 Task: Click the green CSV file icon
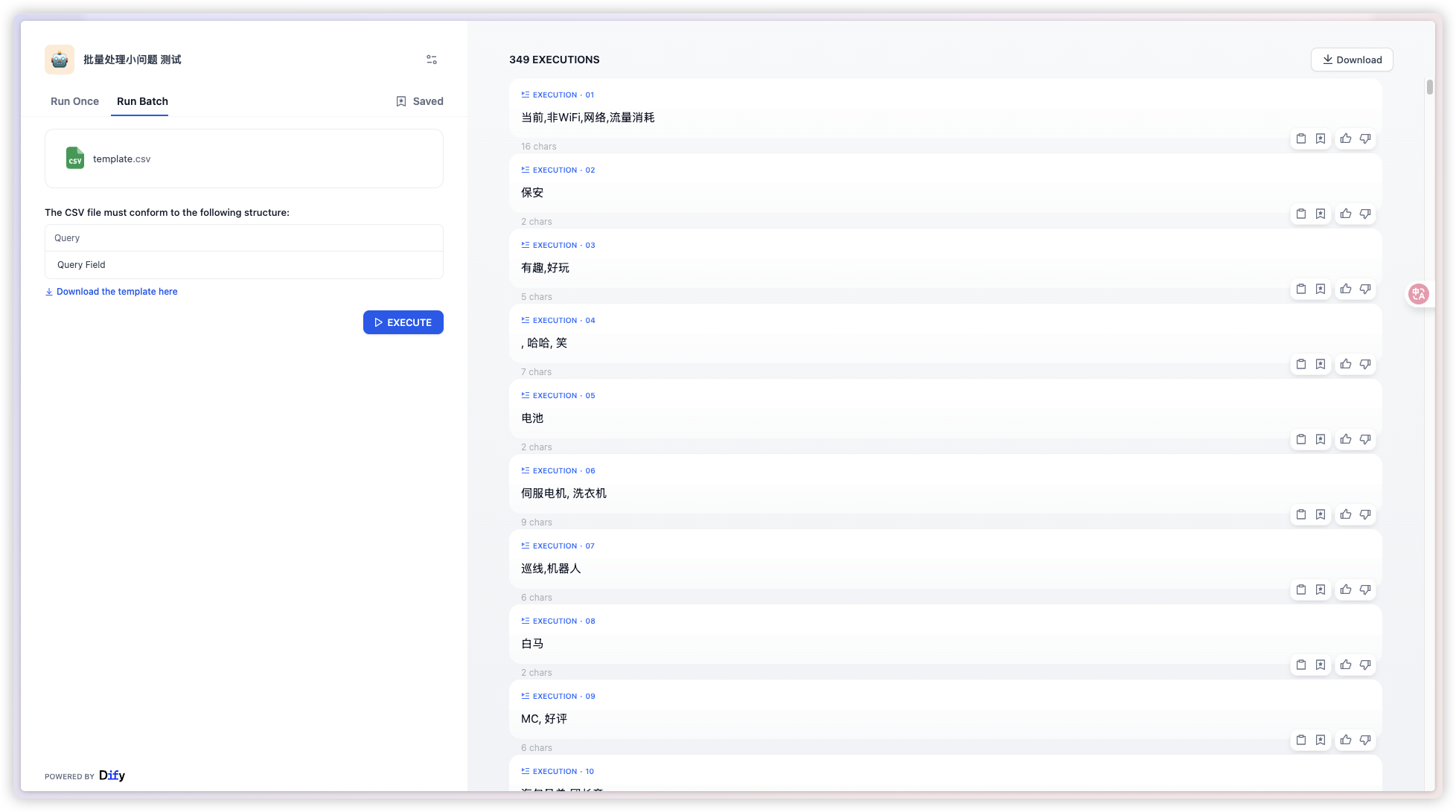coord(74,158)
